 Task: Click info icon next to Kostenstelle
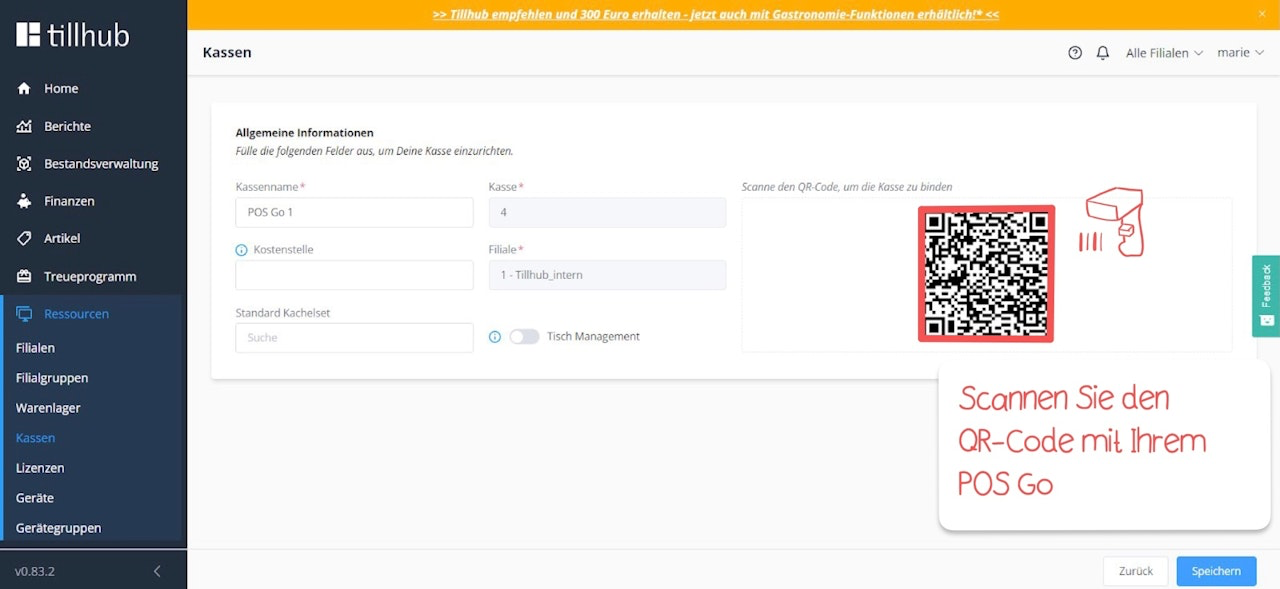[x=241, y=250]
